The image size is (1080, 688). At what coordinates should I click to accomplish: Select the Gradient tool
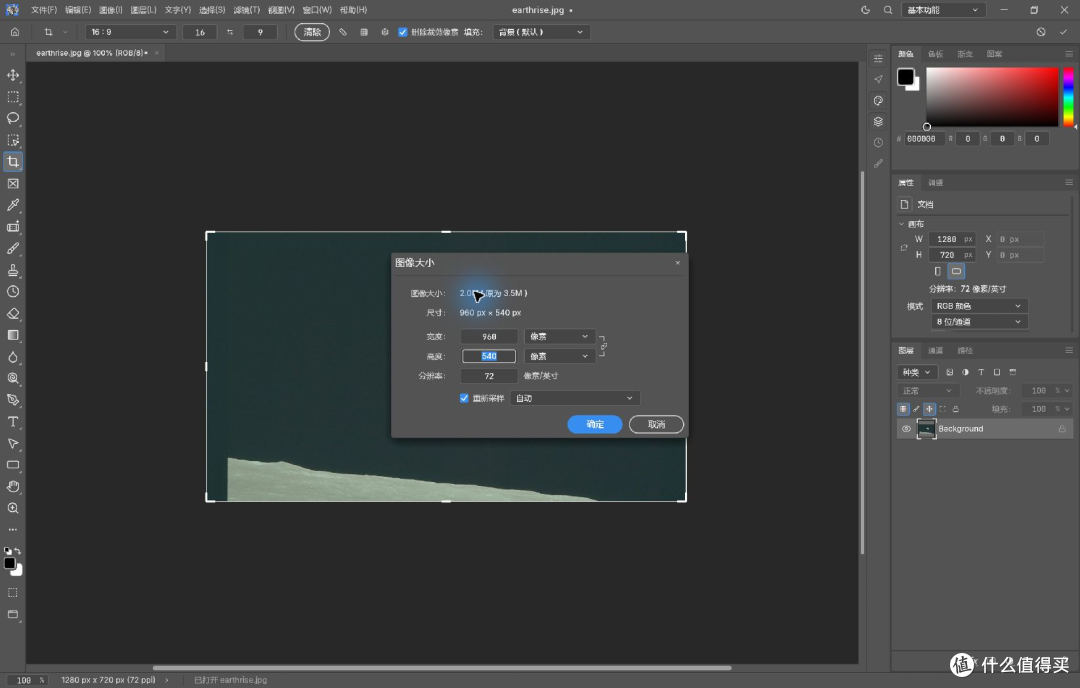pos(13,335)
